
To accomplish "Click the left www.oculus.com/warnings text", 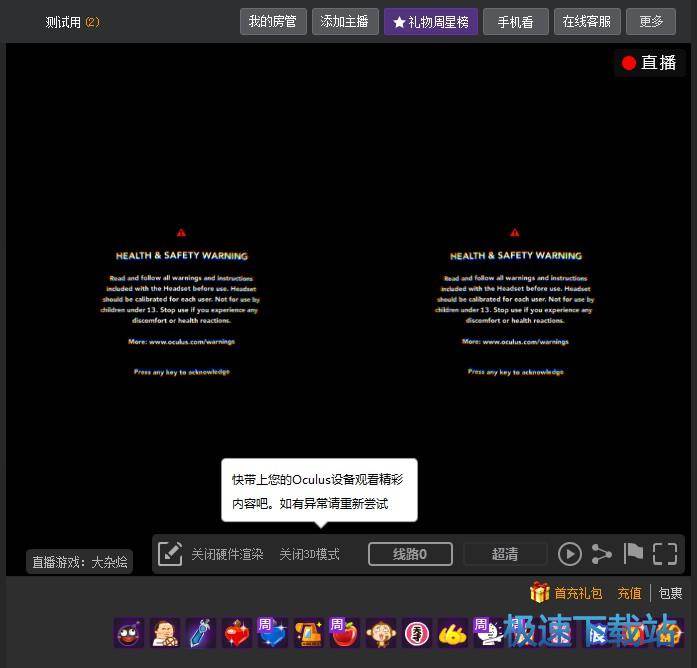I will coord(192,342).
